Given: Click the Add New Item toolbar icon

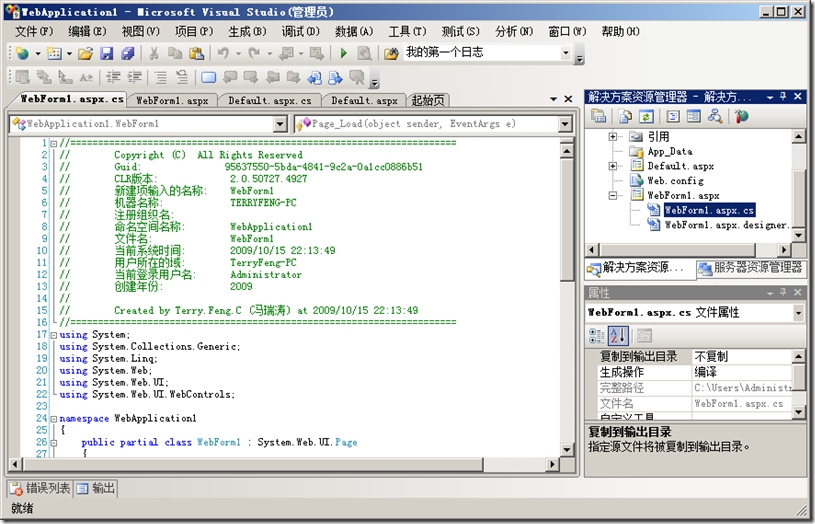Looking at the screenshot, I should point(54,53).
